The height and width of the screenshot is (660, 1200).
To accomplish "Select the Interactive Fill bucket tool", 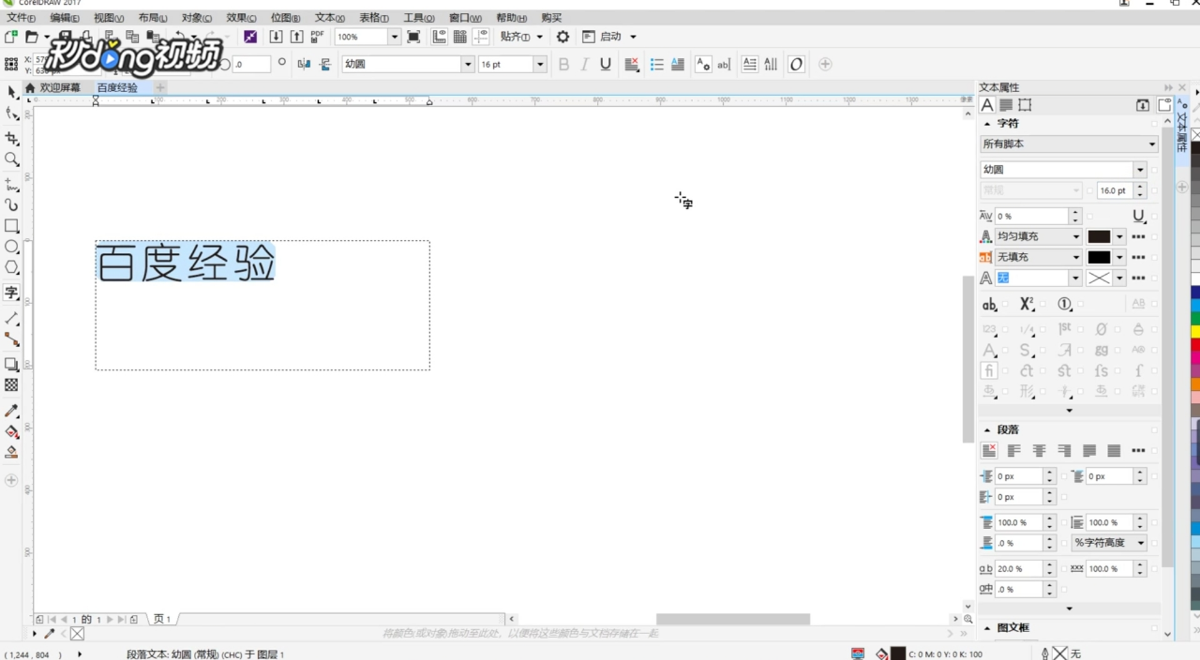I will click(12, 432).
